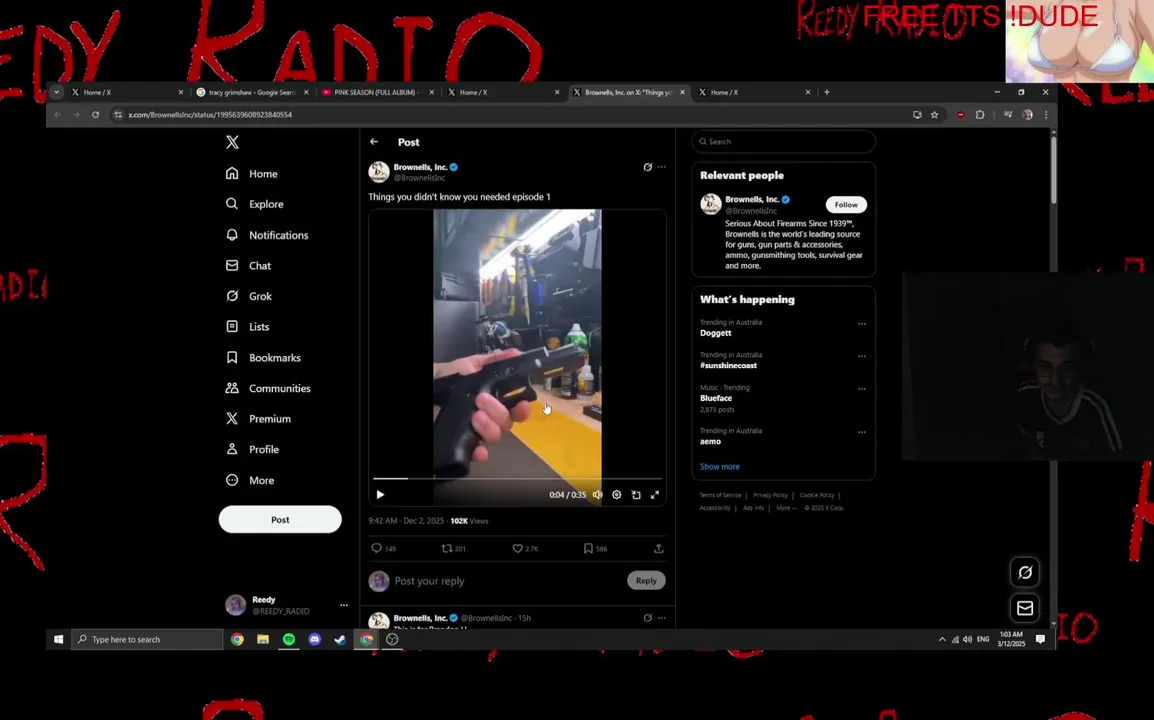This screenshot has width=1154, height=720.
Task: Open a new browser tab
Action: tap(826, 92)
